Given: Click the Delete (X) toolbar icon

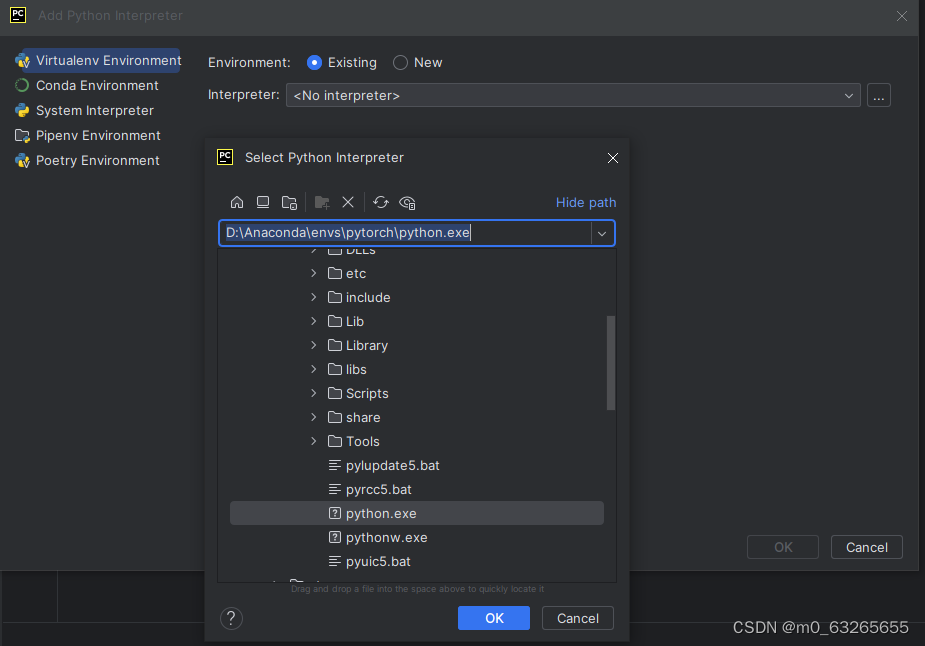Looking at the screenshot, I should (348, 202).
